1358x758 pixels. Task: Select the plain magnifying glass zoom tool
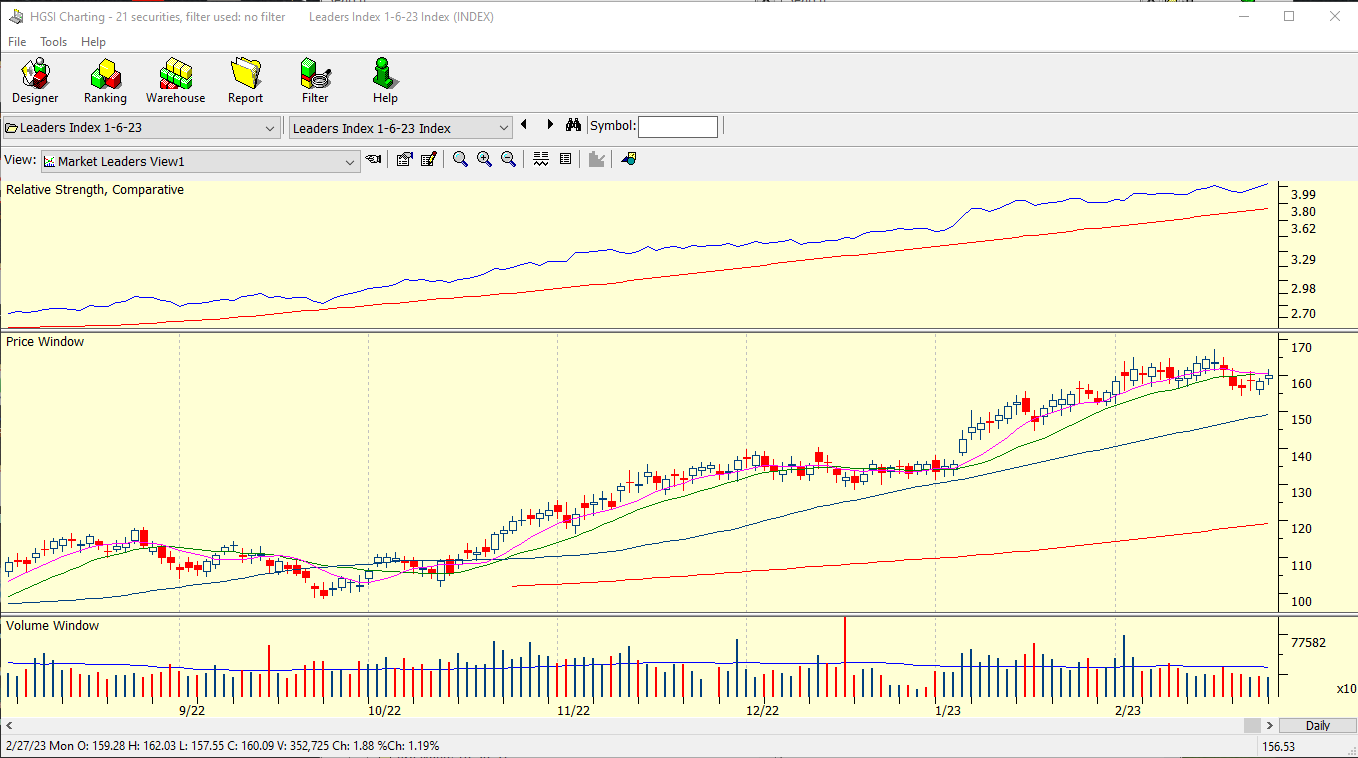pyautogui.click(x=460, y=159)
